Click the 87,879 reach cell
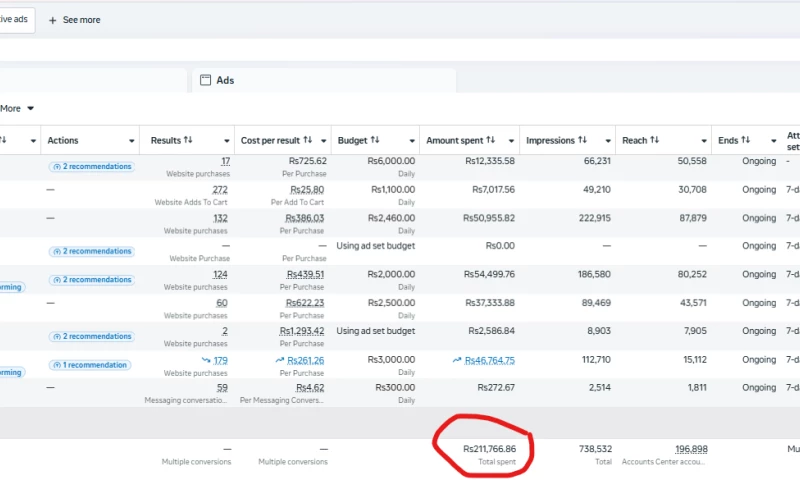 pyautogui.click(x=693, y=218)
